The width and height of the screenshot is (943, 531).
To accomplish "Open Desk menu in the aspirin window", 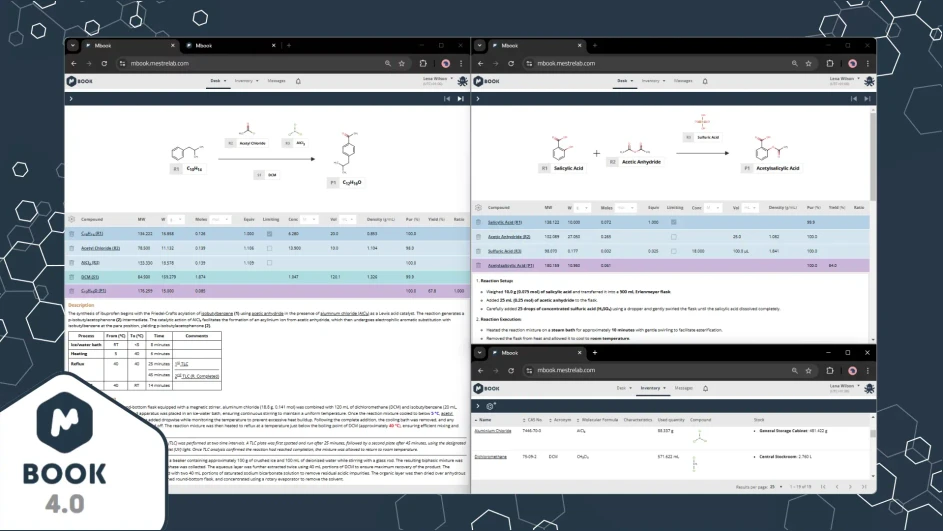I will 624,81.
